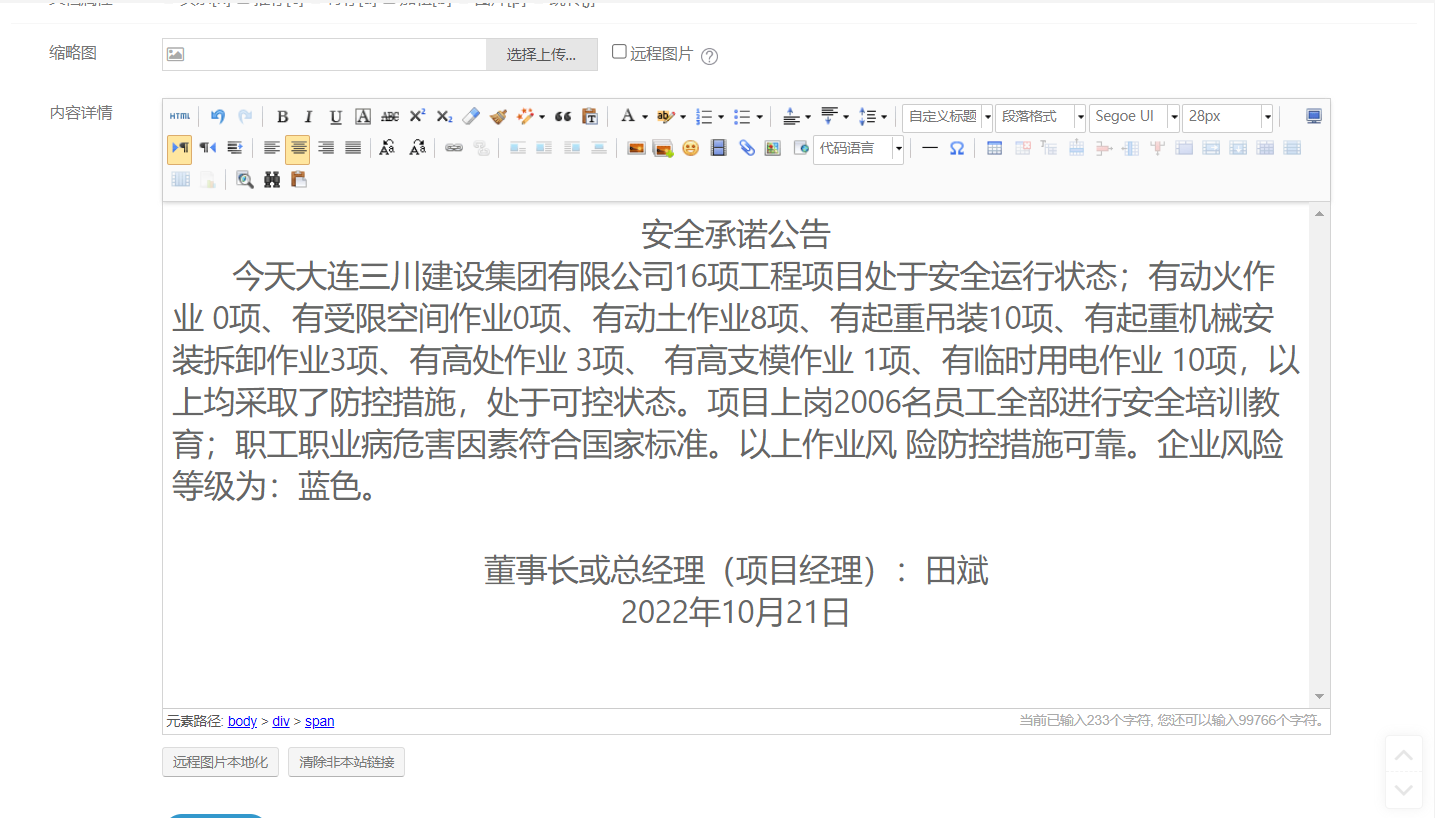
Task: Select div in the element path
Action: [x=281, y=721]
